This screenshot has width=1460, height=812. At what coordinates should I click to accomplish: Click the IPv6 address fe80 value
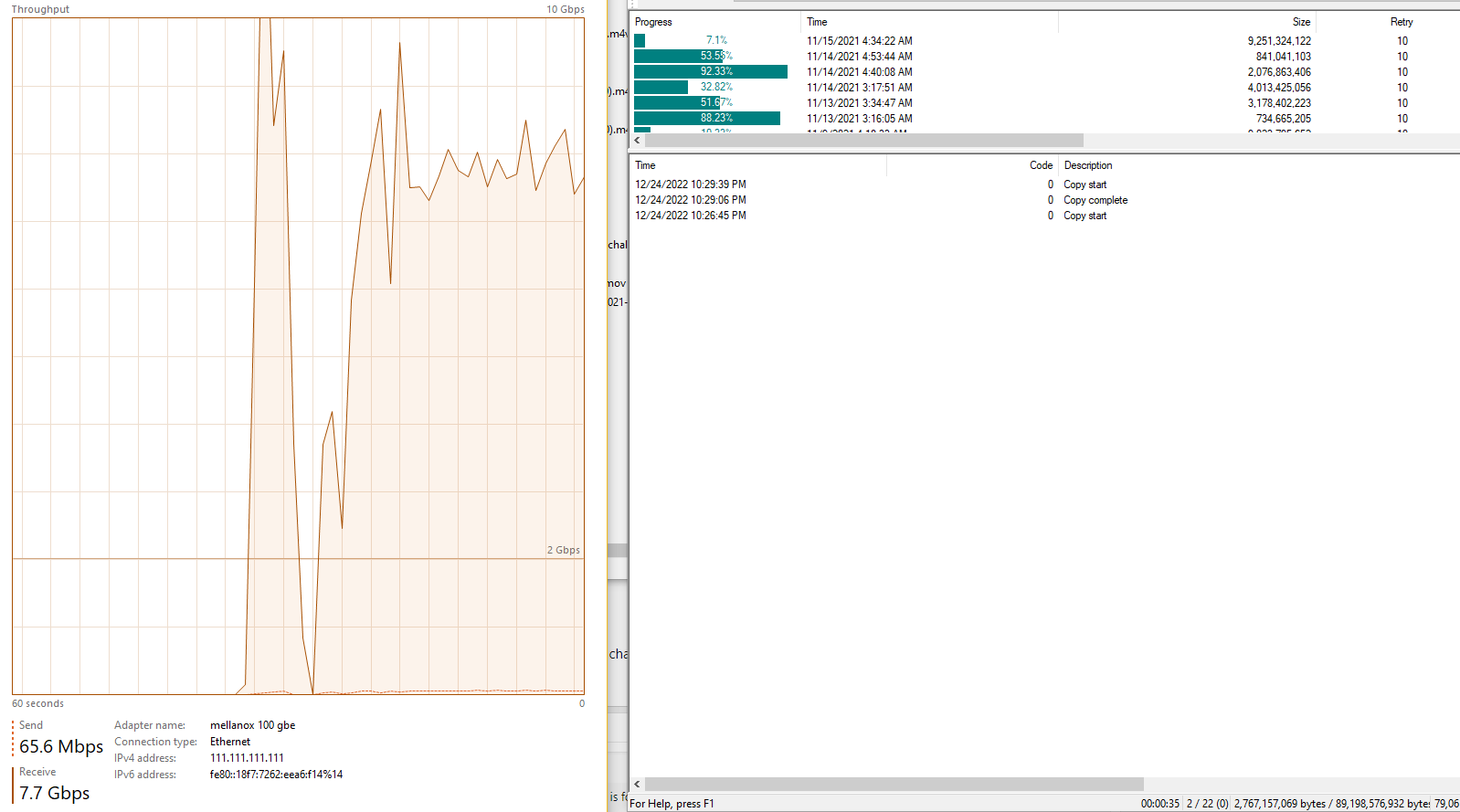tap(276, 775)
